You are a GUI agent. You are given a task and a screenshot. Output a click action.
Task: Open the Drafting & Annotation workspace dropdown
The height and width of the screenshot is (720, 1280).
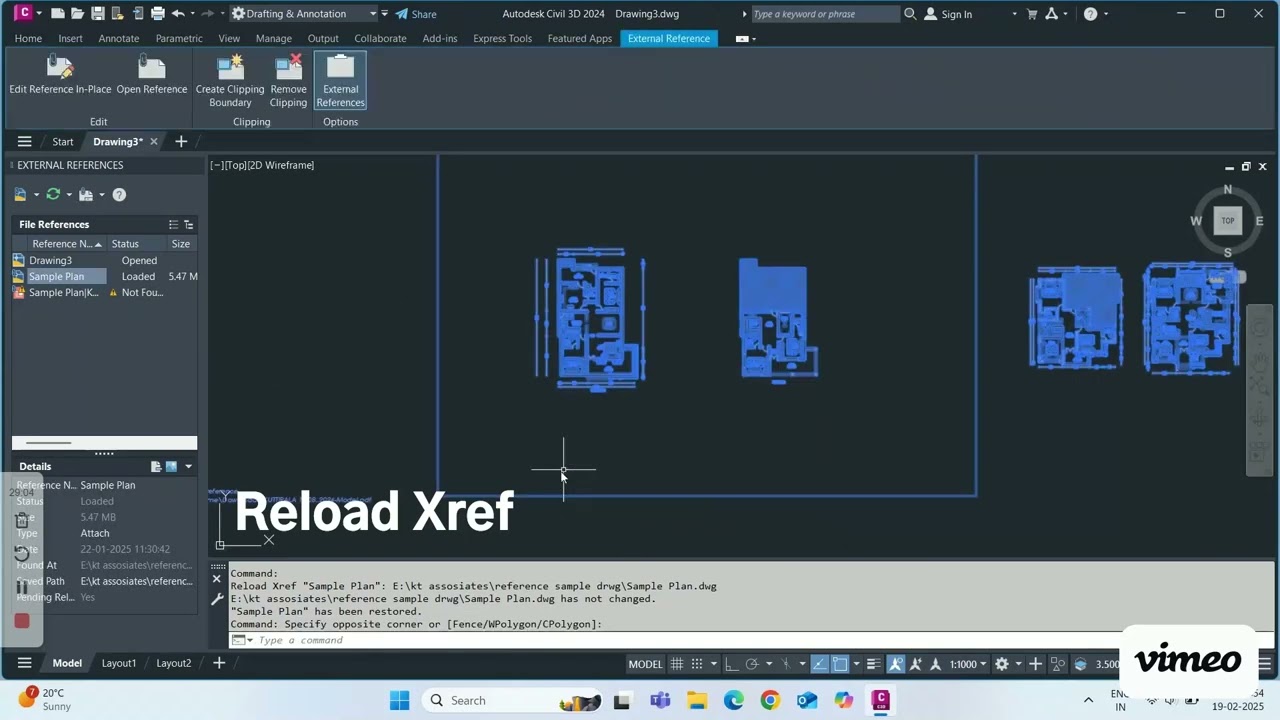click(304, 14)
